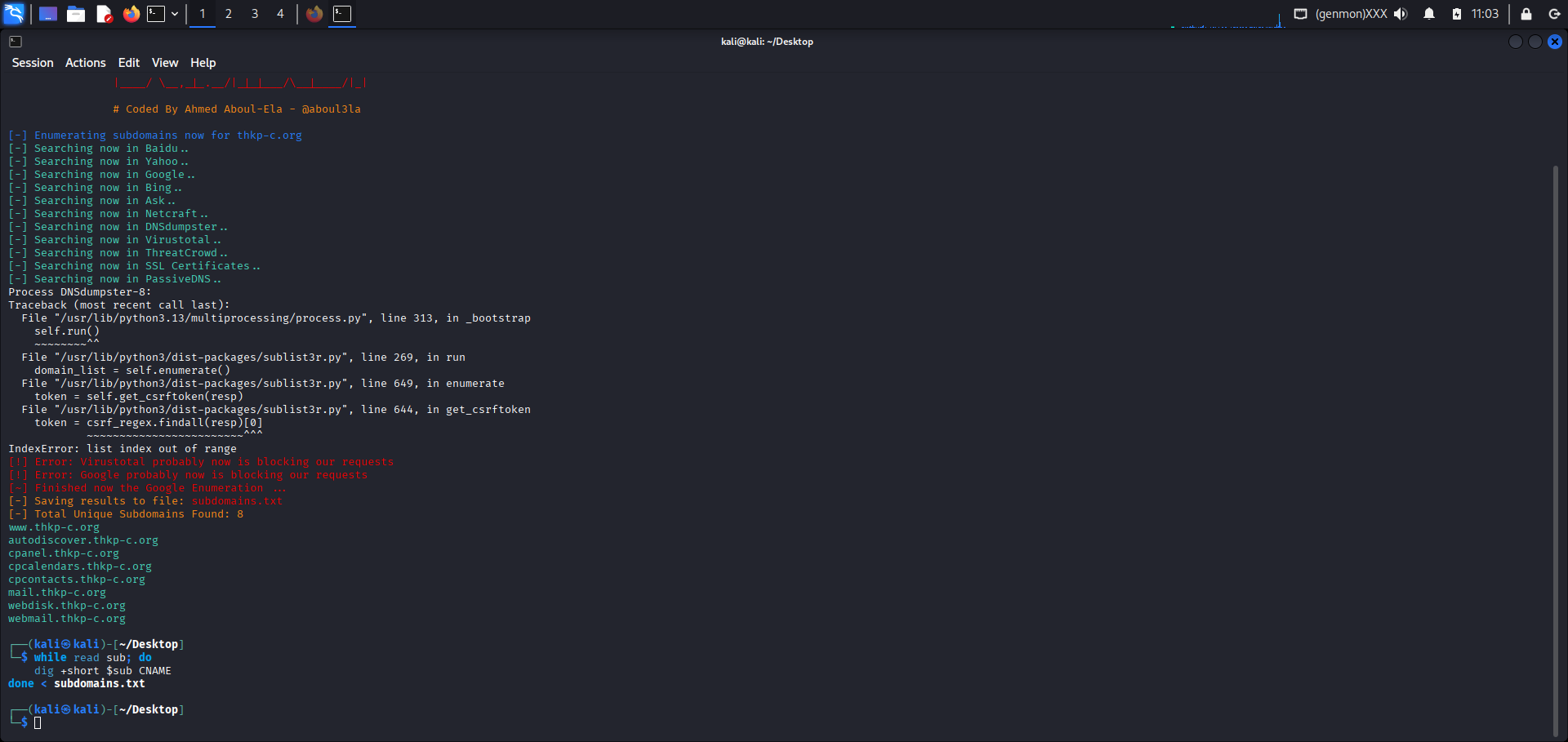Click the terminal vertical scrollbar
The image size is (1568, 742).
click(1556, 451)
